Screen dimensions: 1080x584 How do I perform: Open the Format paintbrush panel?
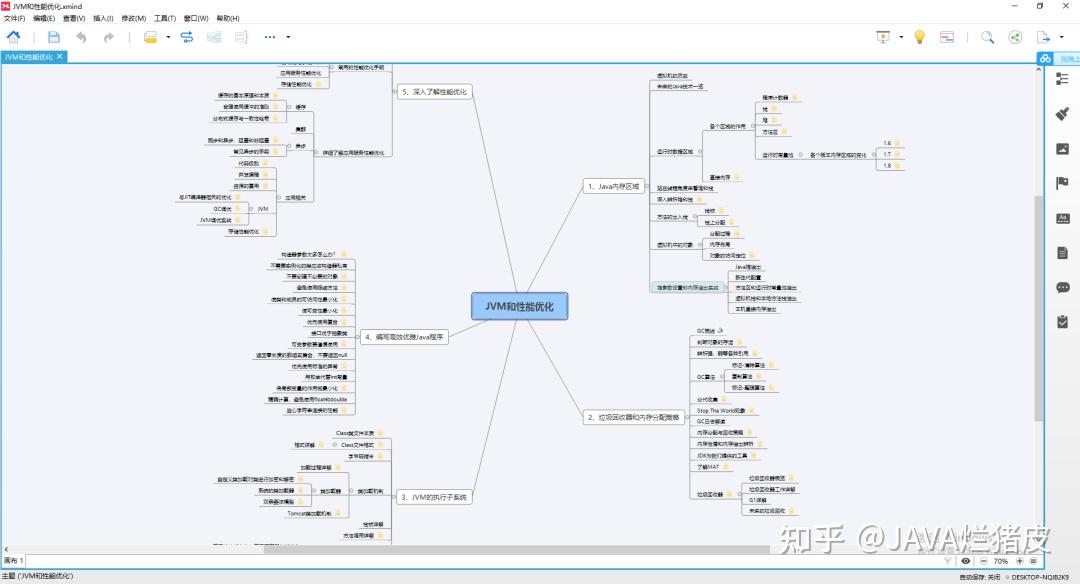1062,114
